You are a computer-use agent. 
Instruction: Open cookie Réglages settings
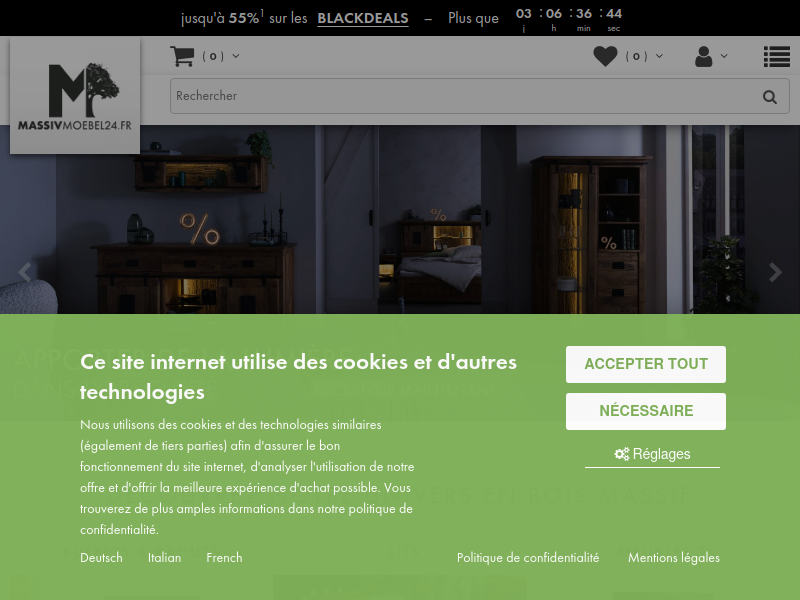(652, 454)
